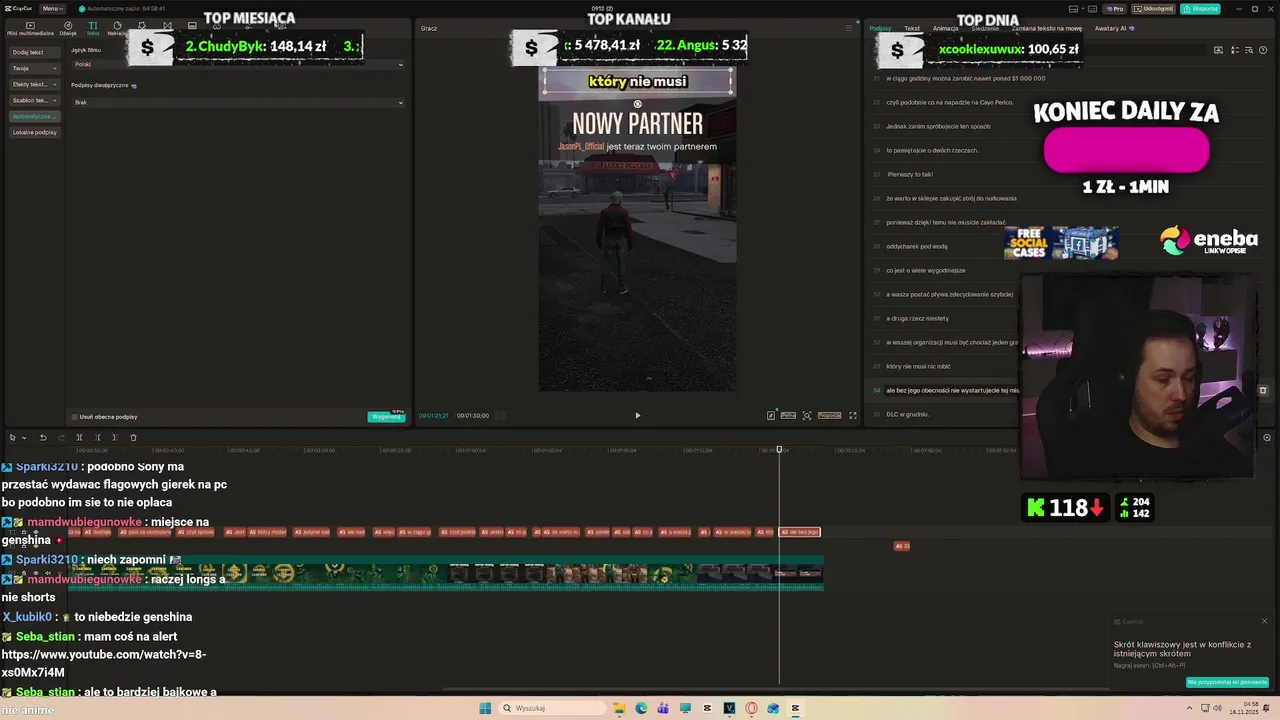The height and width of the screenshot is (720, 1280).
Task: Open the player panel menu icon
Action: click(848, 28)
